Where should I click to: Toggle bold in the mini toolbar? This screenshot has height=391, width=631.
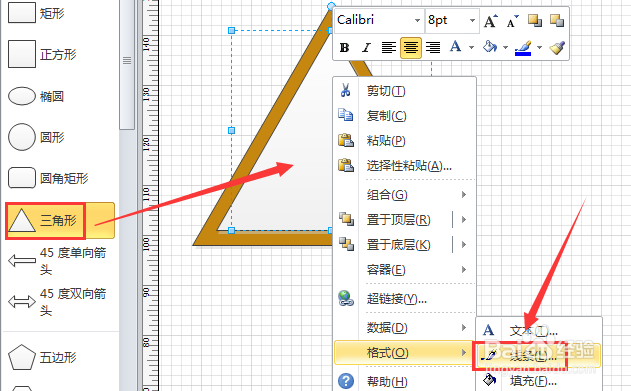pyautogui.click(x=344, y=47)
